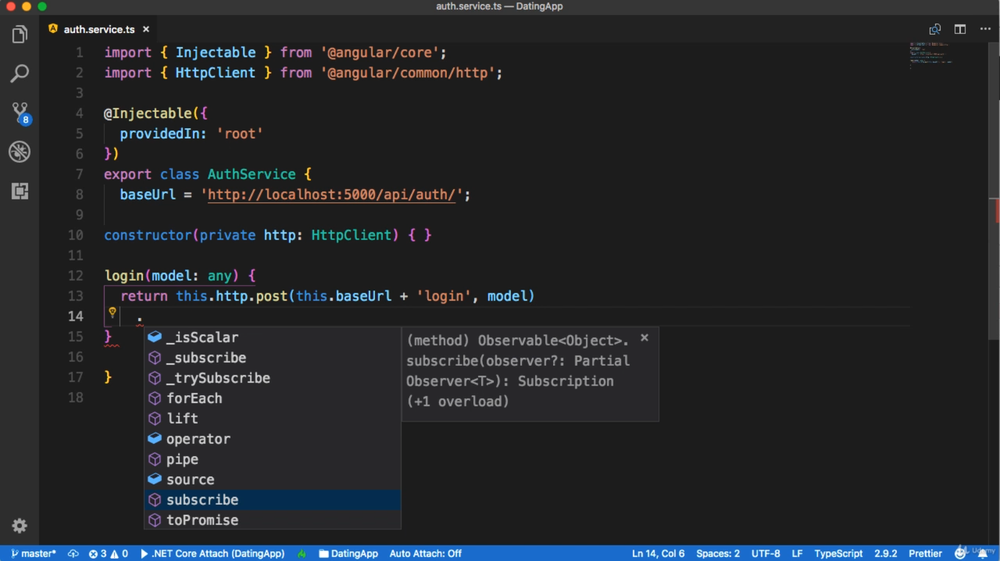Open the TypeScript language mode selector
1000x561 pixels.
pyautogui.click(x=838, y=553)
